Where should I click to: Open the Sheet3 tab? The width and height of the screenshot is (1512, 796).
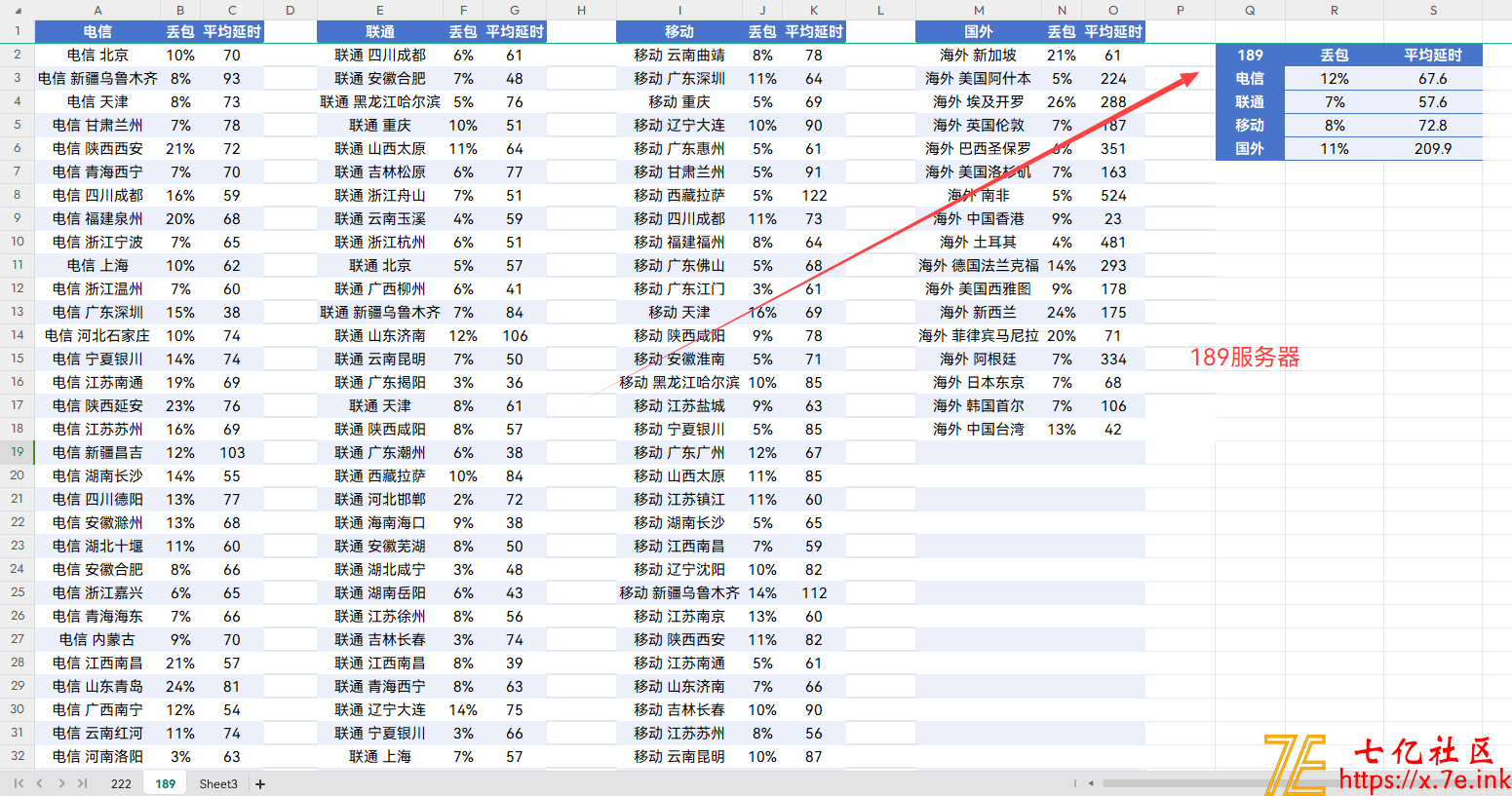218,783
